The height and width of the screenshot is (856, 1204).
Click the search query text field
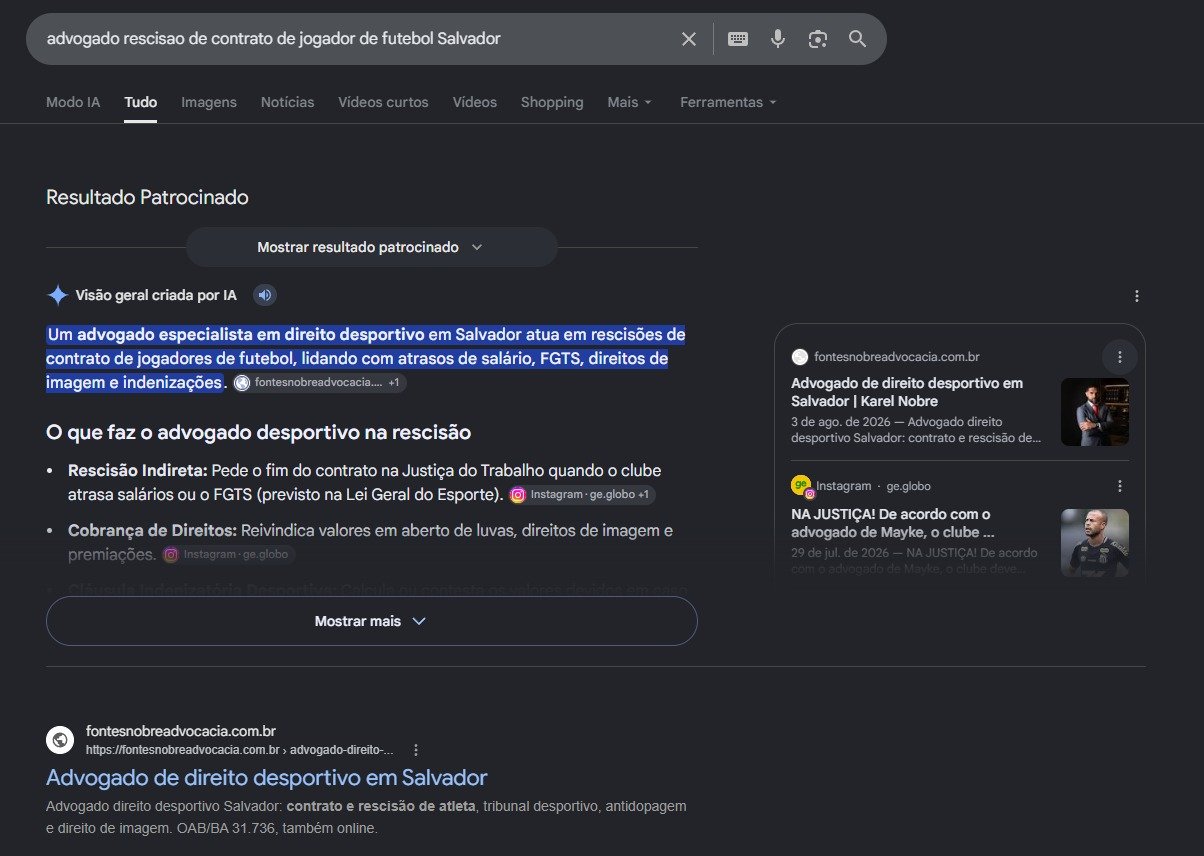pyautogui.click(x=355, y=39)
